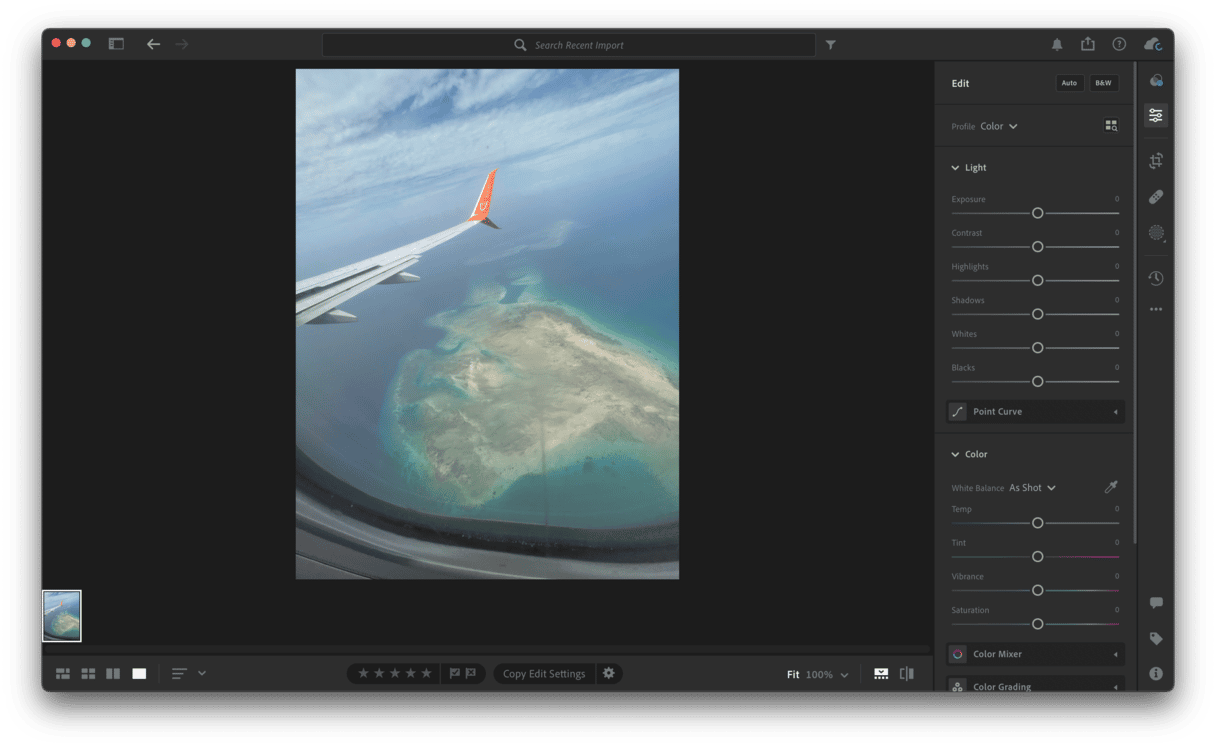1216x747 pixels.
Task: Open the Presets panel icon
Action: (x=1156, y=80)
